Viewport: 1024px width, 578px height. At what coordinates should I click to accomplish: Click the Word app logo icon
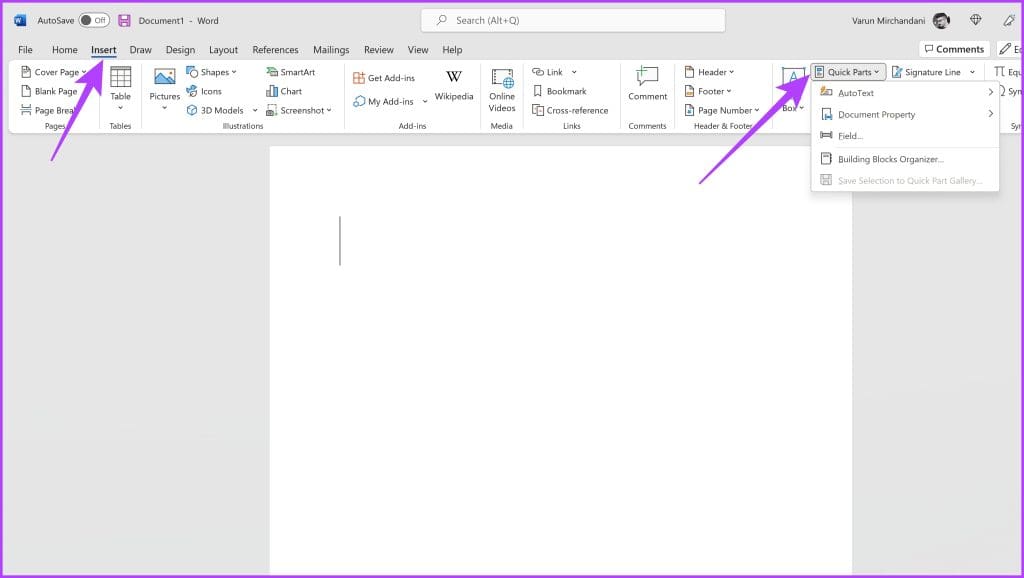pyautogui.click(x=20, y=20)
